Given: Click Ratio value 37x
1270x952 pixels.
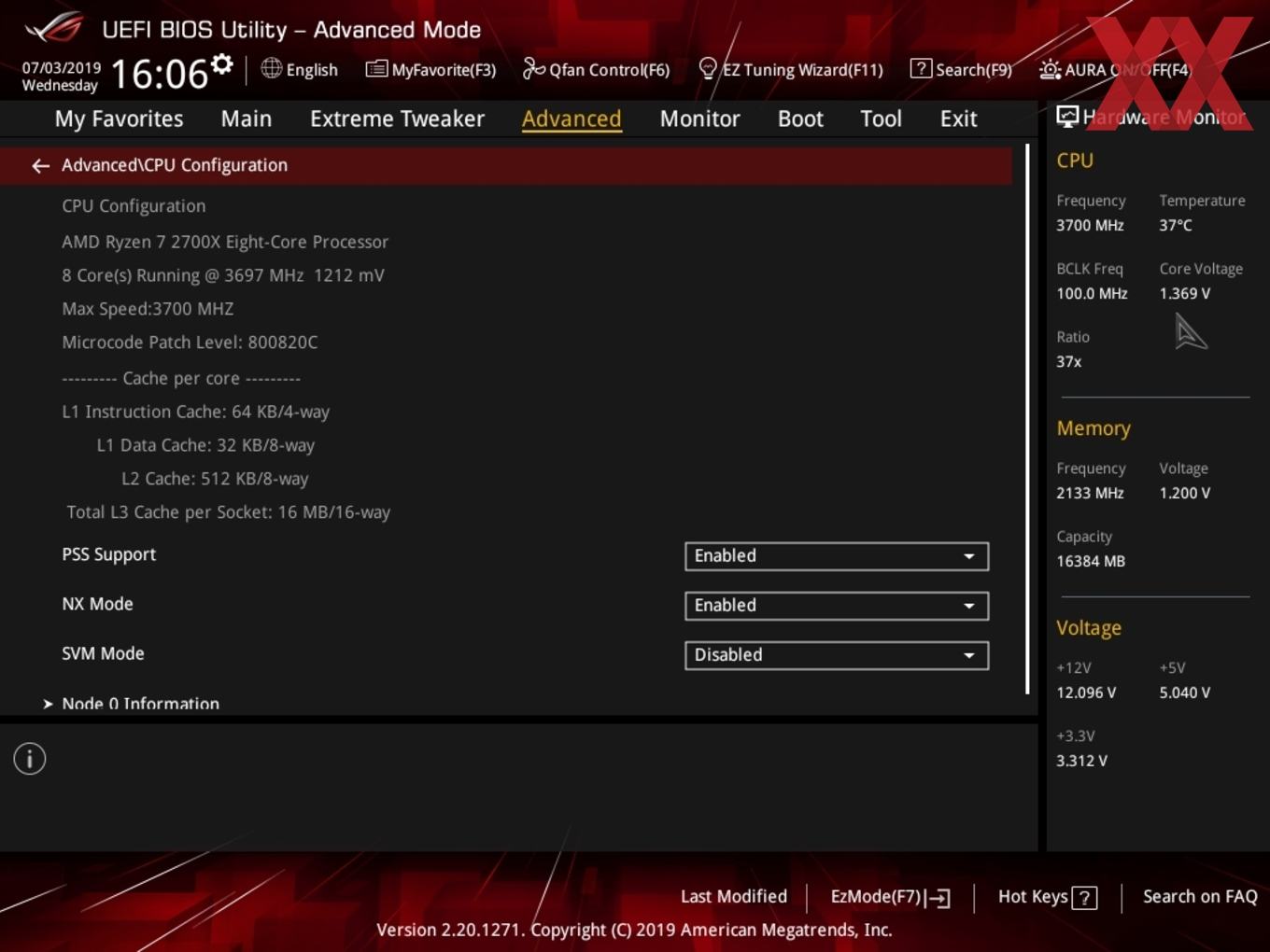Looking at the screenshot, I should coord(1069,361).
